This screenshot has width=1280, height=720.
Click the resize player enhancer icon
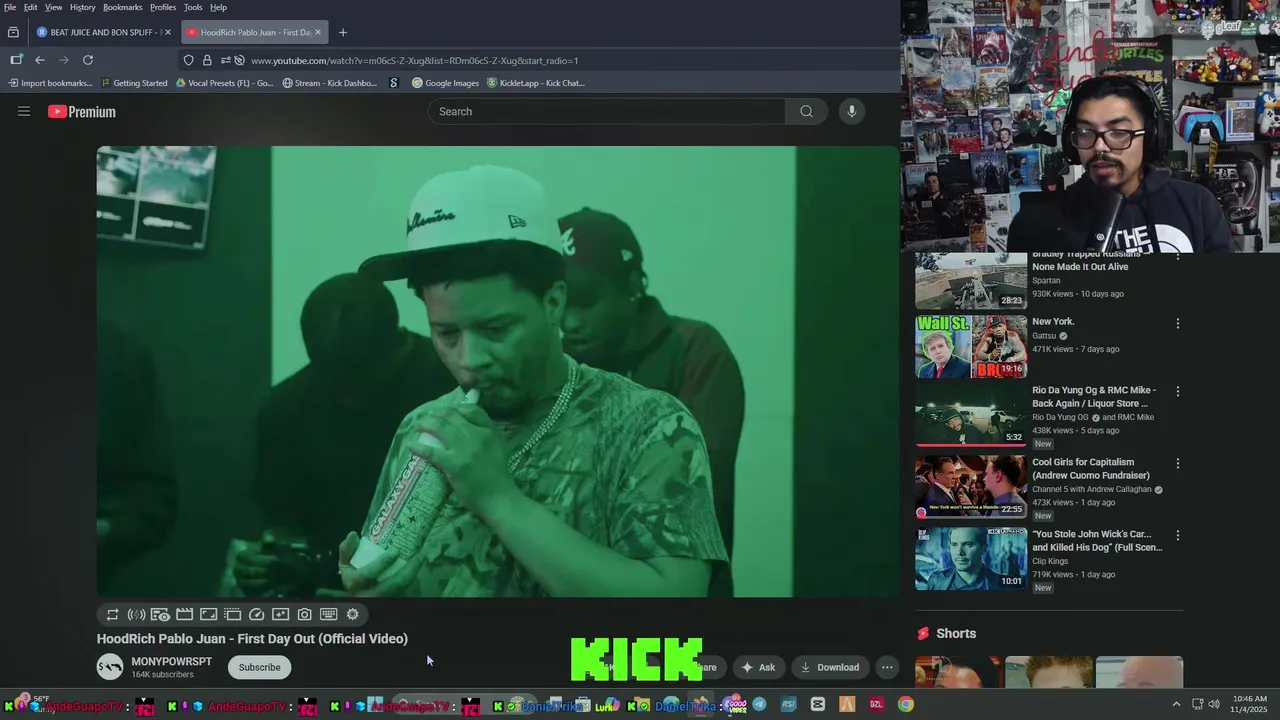208,615
